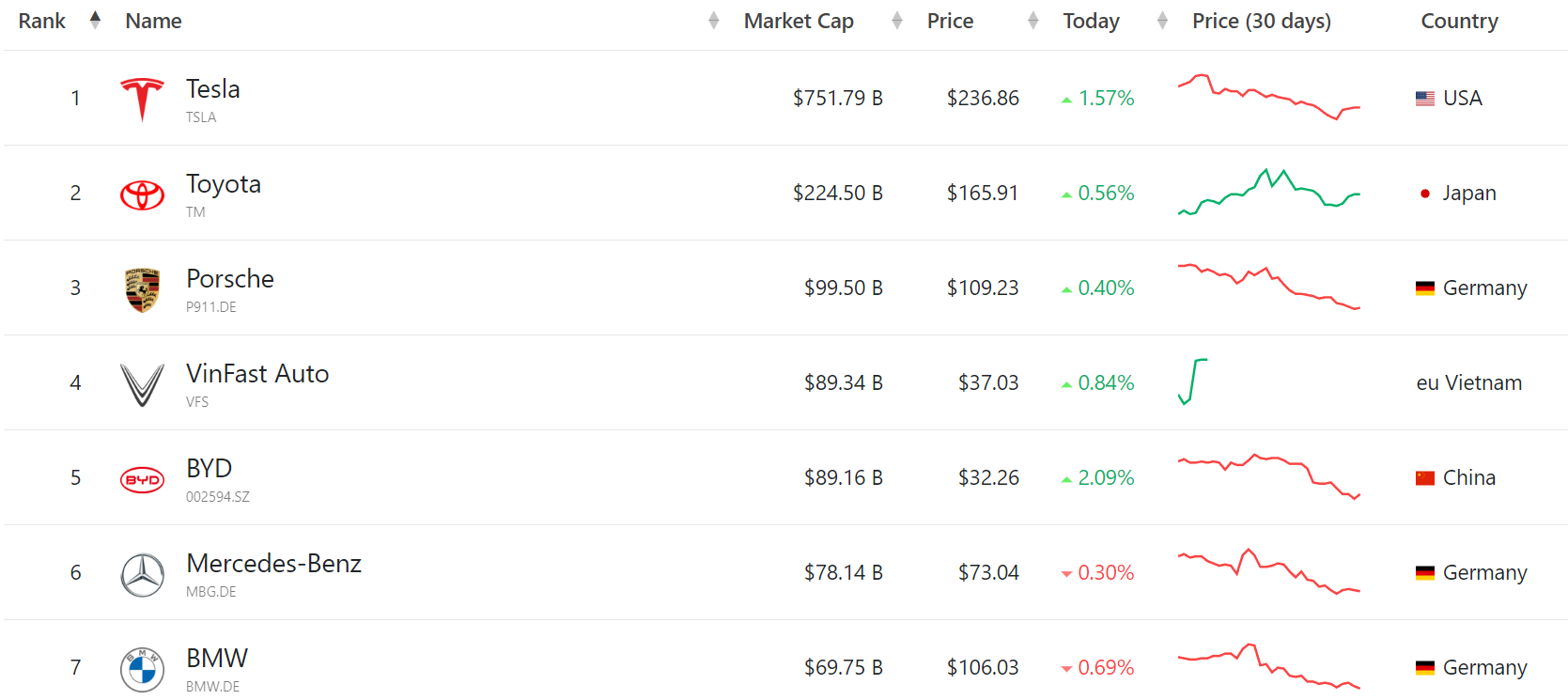Click the Tesla logo icon
Screen dimensions: 1568x700
point(143,99)
